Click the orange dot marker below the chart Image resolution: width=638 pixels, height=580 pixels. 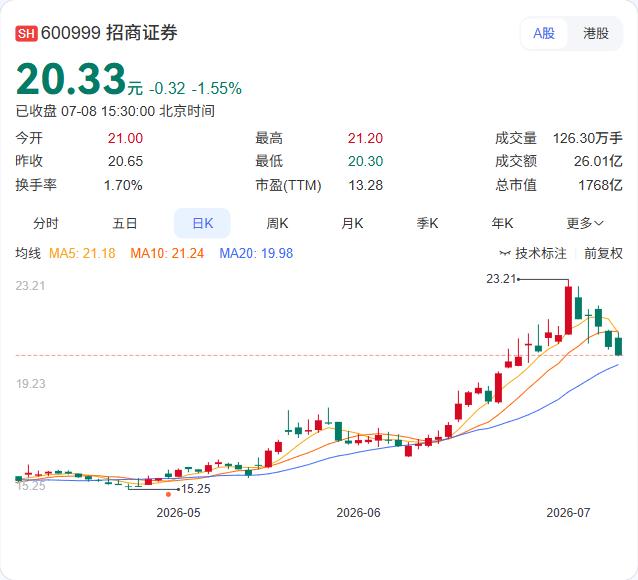tap(168, 495)
